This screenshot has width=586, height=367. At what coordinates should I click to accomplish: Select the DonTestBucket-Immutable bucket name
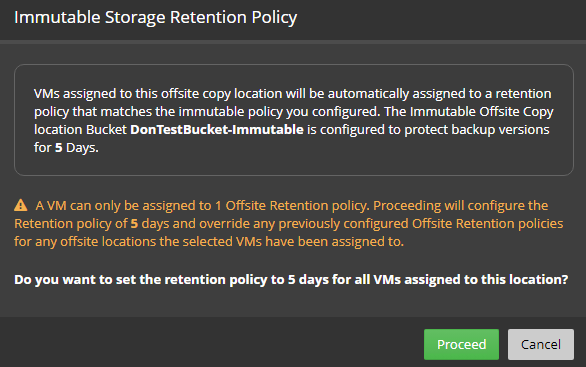pos(217,129)
